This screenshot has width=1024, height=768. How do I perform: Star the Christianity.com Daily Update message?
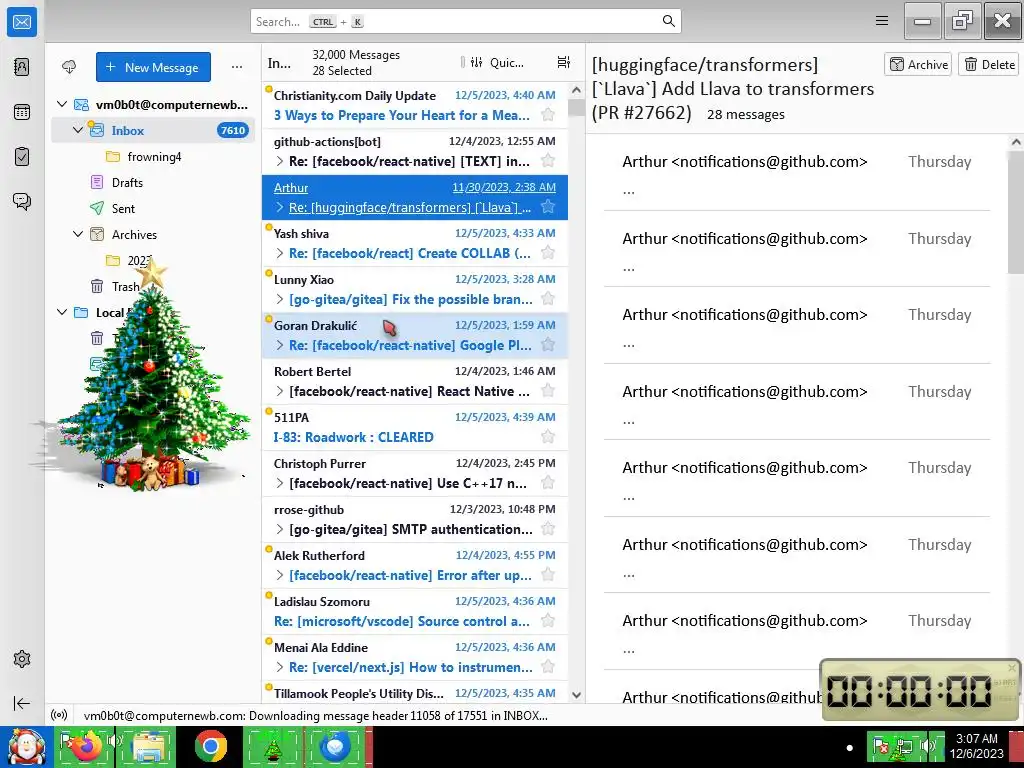pyautogui.click(x=548, y=115)
